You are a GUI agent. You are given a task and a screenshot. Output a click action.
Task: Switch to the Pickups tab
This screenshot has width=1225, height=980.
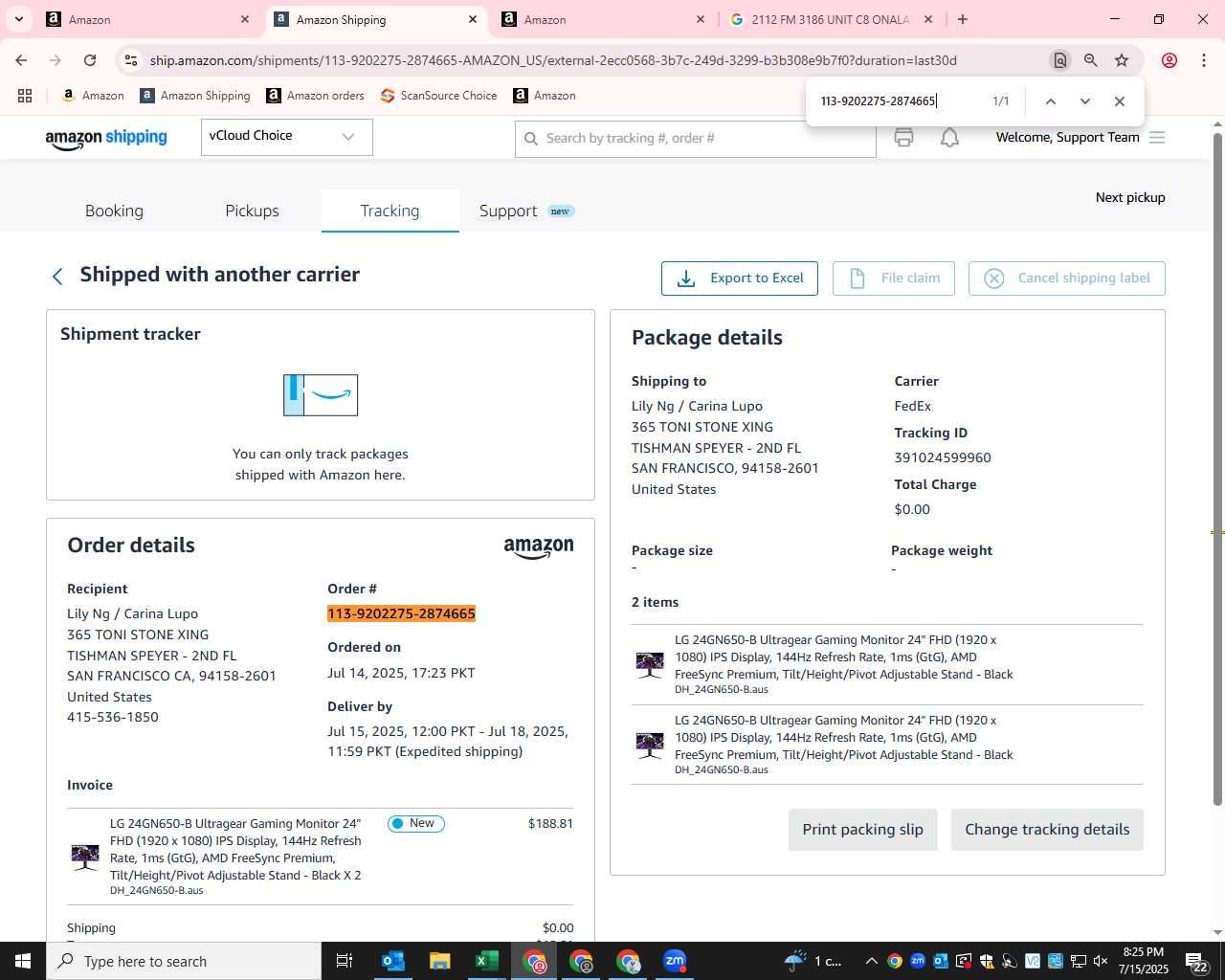point(252,211)
